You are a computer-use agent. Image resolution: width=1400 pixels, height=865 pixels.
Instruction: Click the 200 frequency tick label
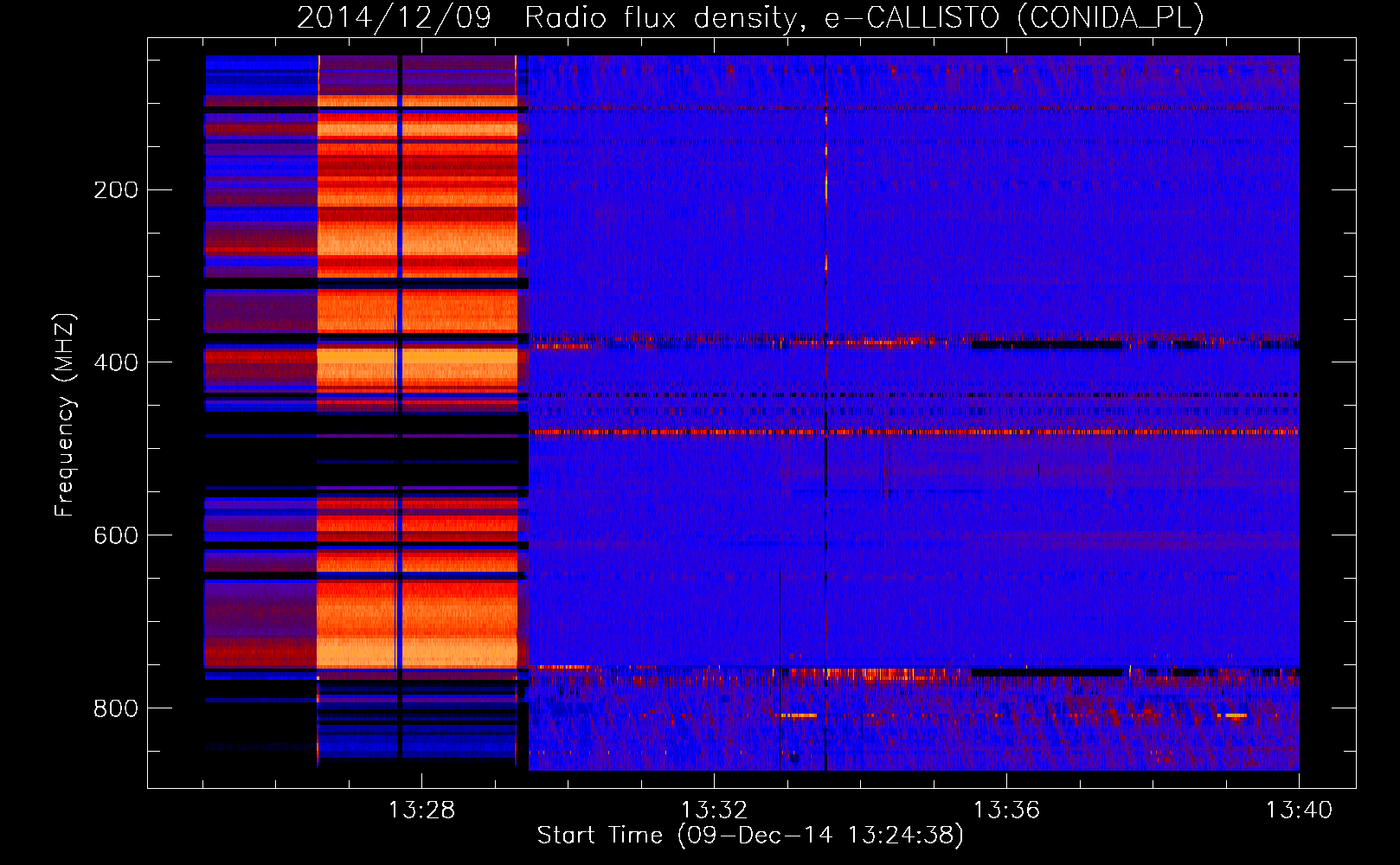(x=116, y=190)
